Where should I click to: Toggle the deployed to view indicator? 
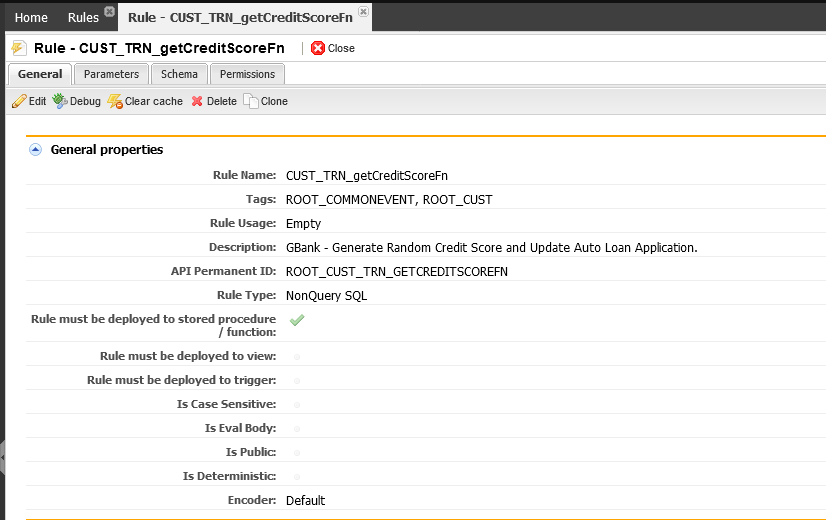pyautogui.click(x=297, y=357)
